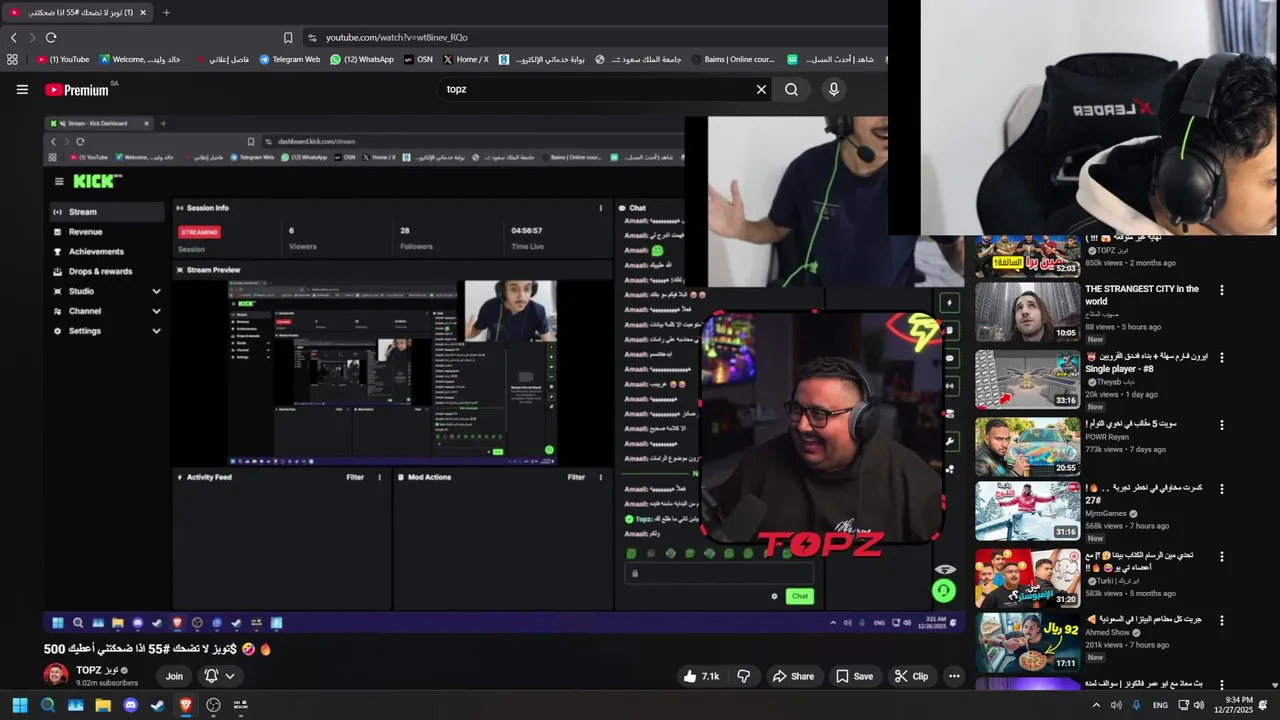Open the '(1) YouTube' bookmark
The width and height of the screenshot is (1280, 720).
(x=63, y=59)
